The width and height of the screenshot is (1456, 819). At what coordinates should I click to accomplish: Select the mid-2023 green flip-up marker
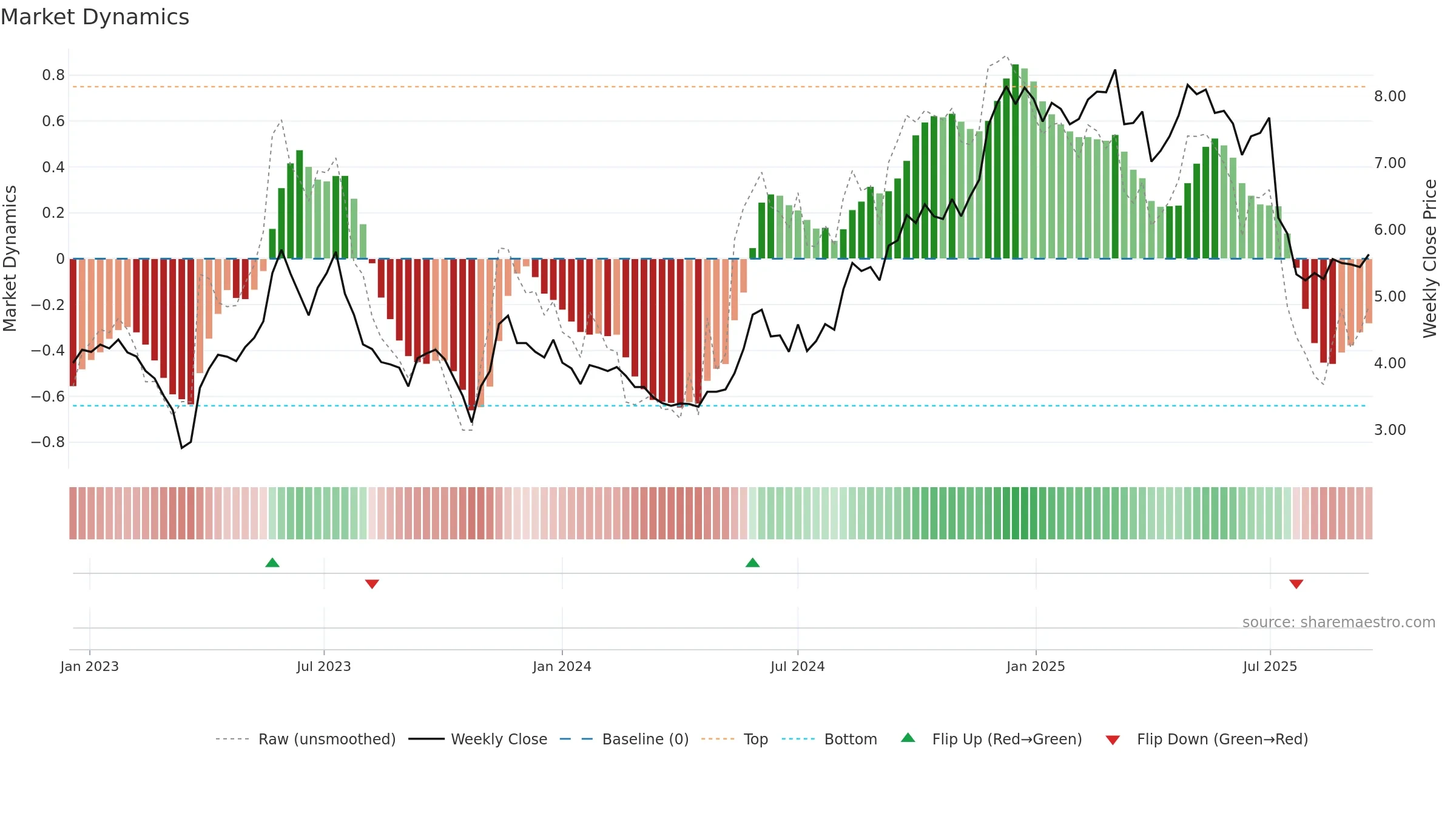click(272, 562)
